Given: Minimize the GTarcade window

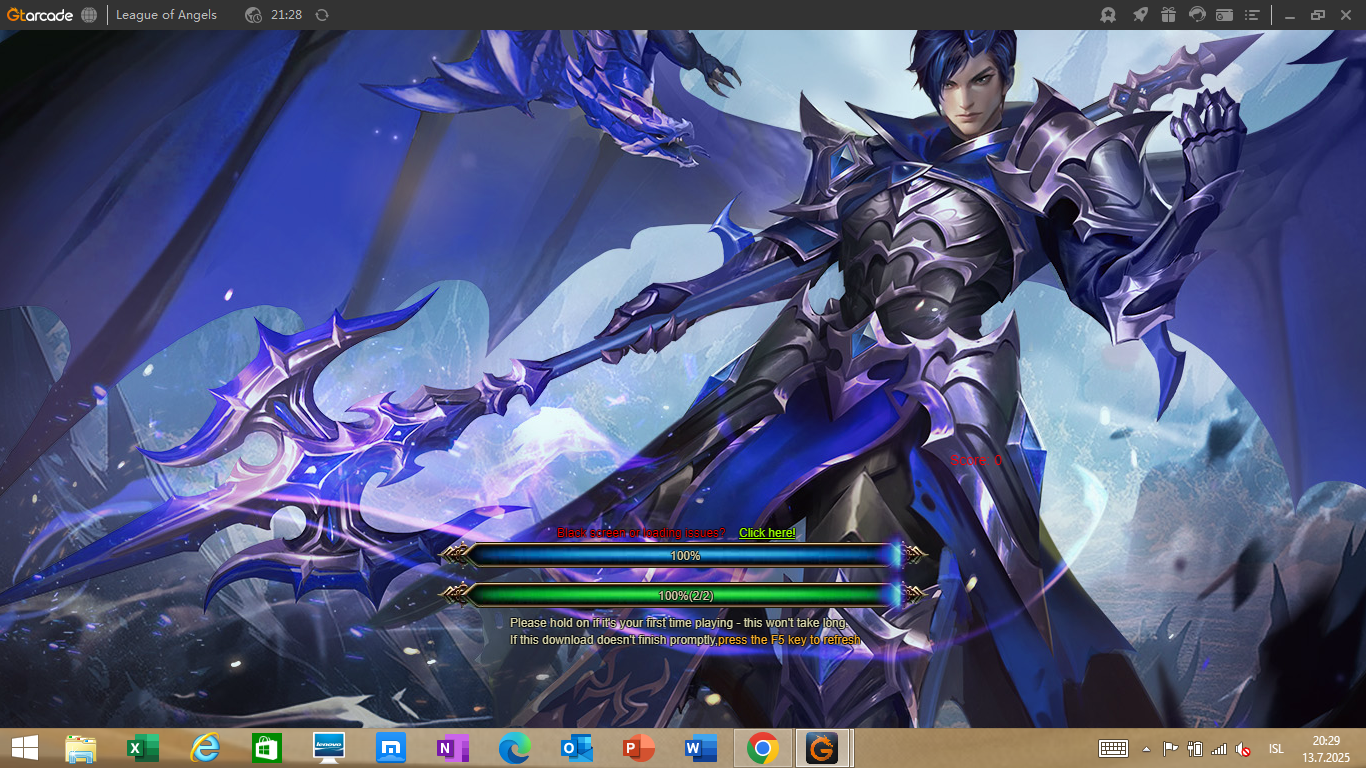Looking at the screenshot, I should (x=1290, y=15).
